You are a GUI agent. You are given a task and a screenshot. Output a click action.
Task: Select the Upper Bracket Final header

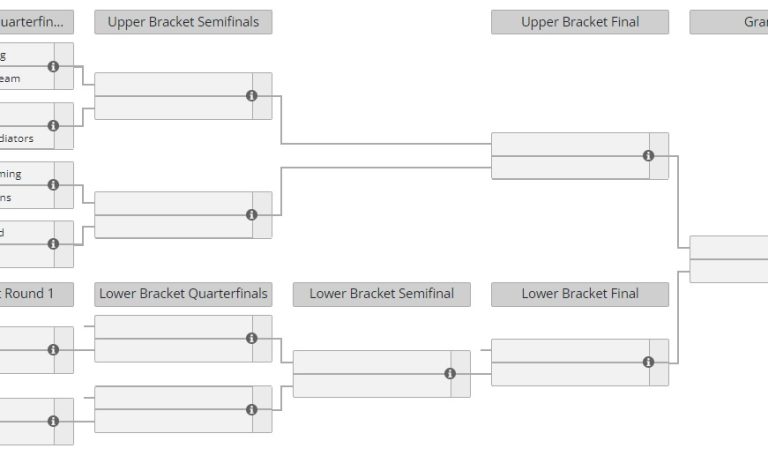[580, 22]
